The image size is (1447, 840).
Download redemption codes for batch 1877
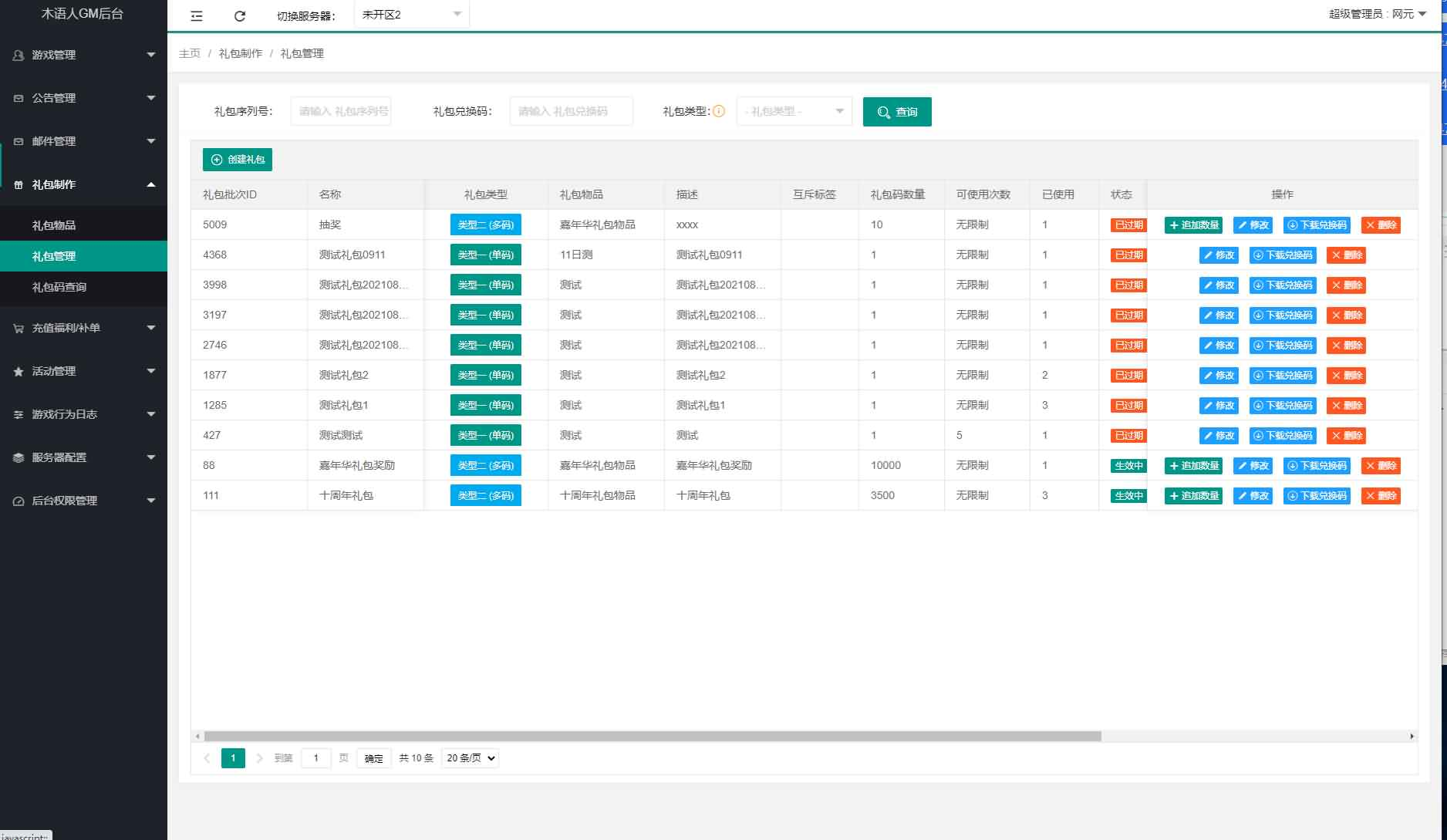1283,376
